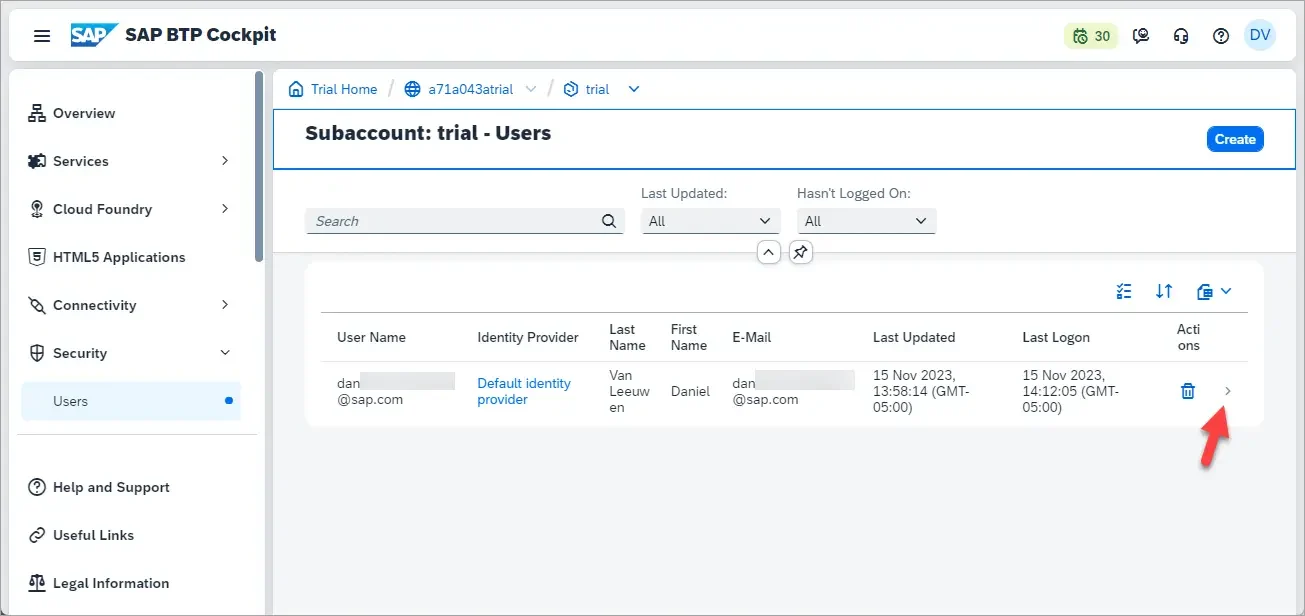Click the User Name column header

[x=371, y=337]
